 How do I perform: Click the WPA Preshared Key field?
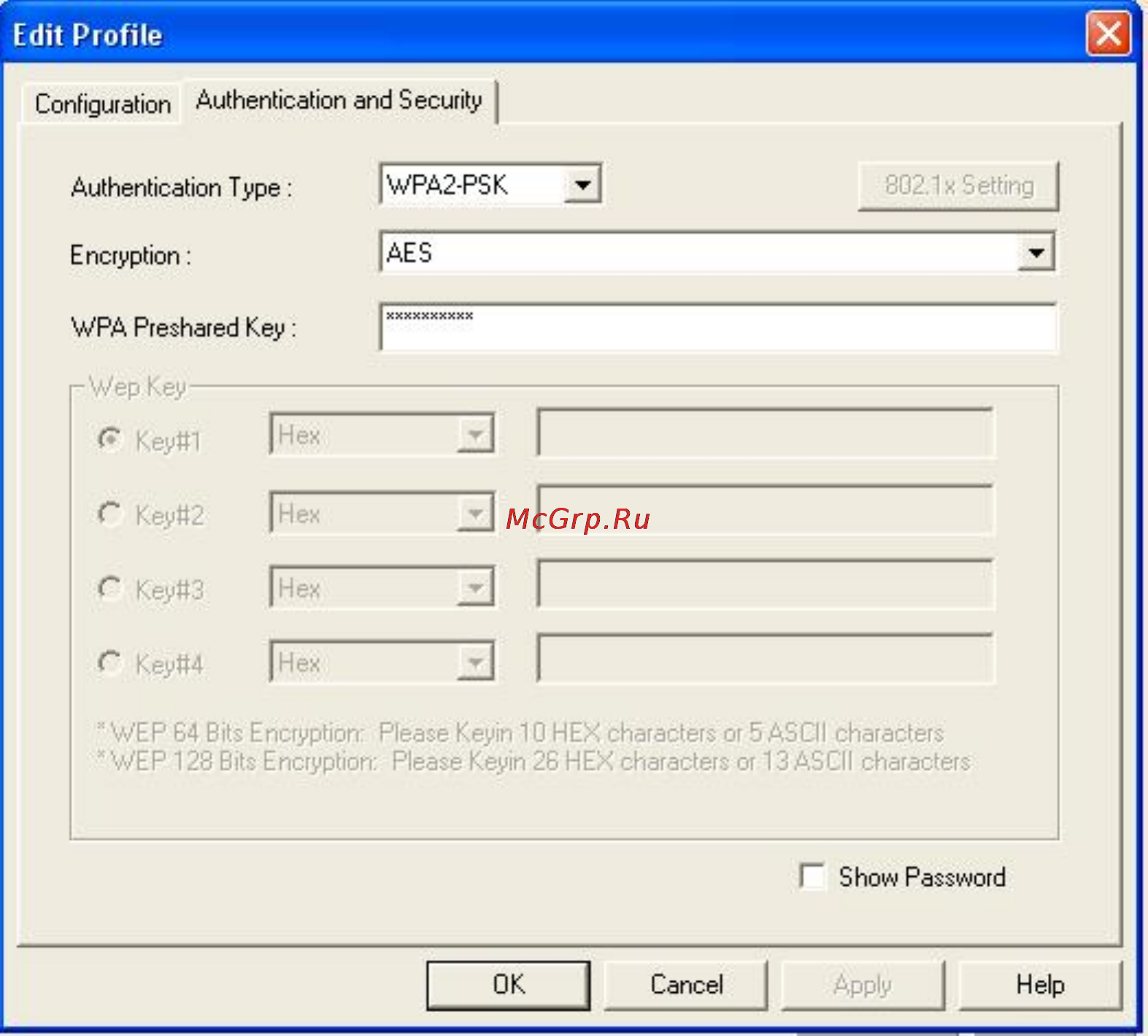pos(718,327)
